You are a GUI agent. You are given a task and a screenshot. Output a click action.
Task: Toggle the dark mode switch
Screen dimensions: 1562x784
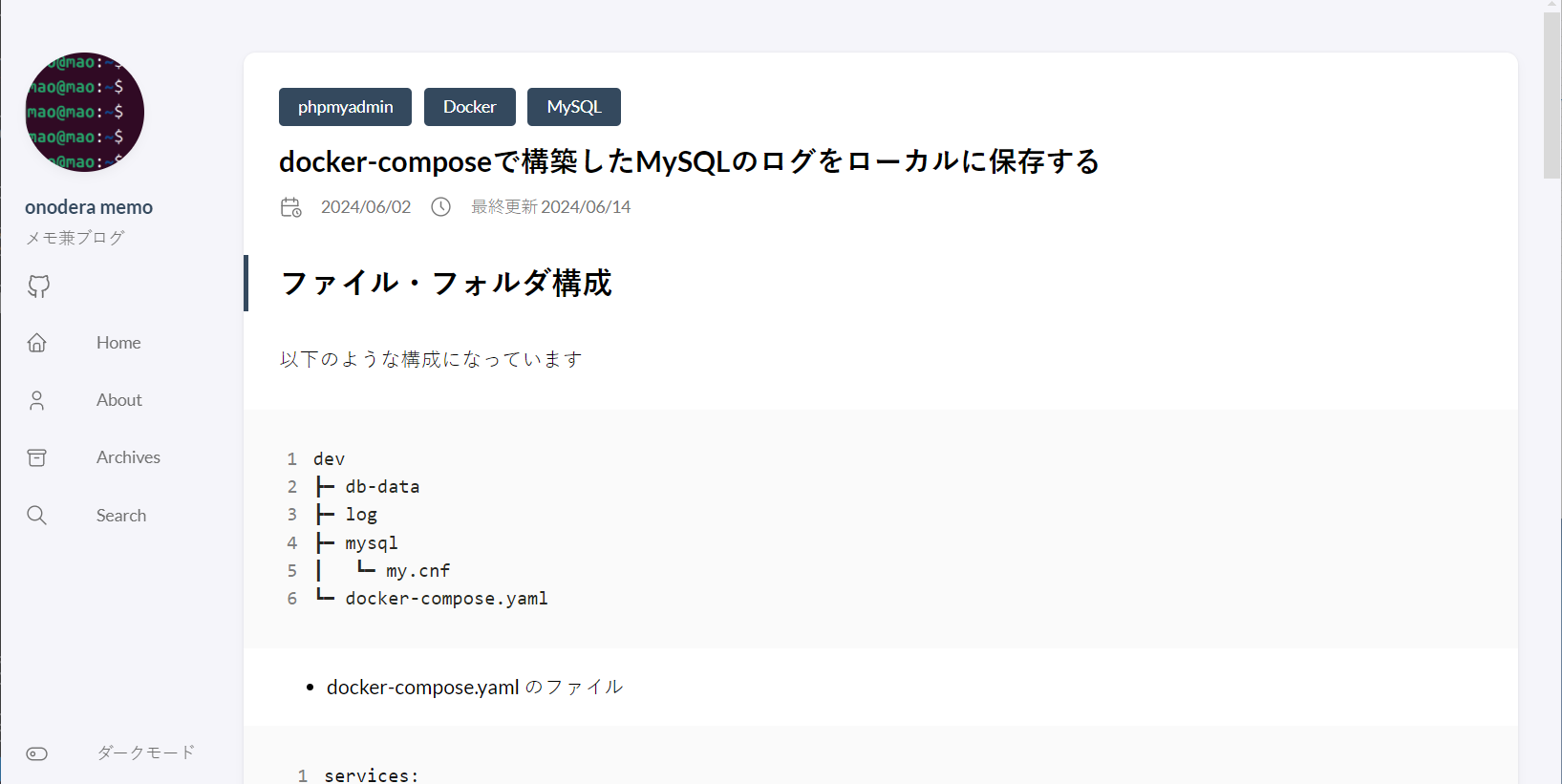pyautogui.click(x=37, y=753)
